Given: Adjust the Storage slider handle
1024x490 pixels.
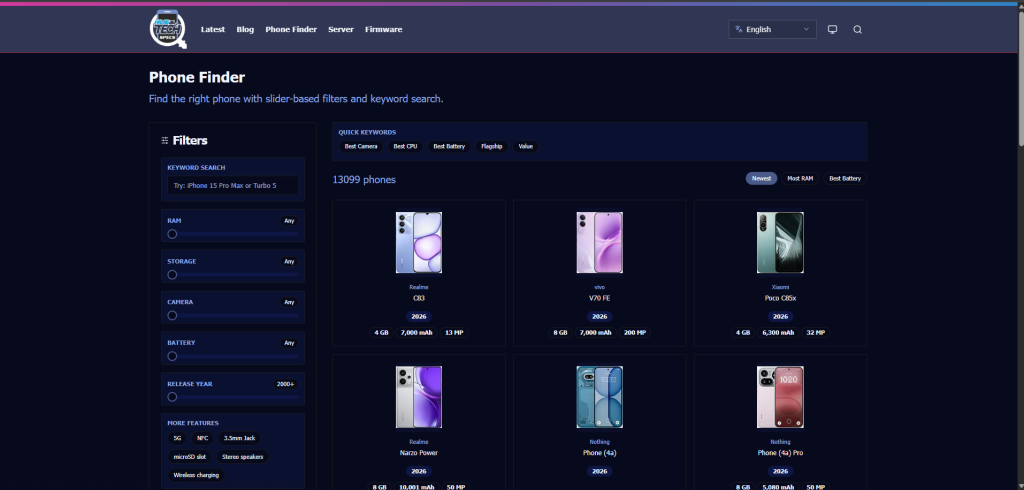Looking at the screenshot, I should click(172, 275).
